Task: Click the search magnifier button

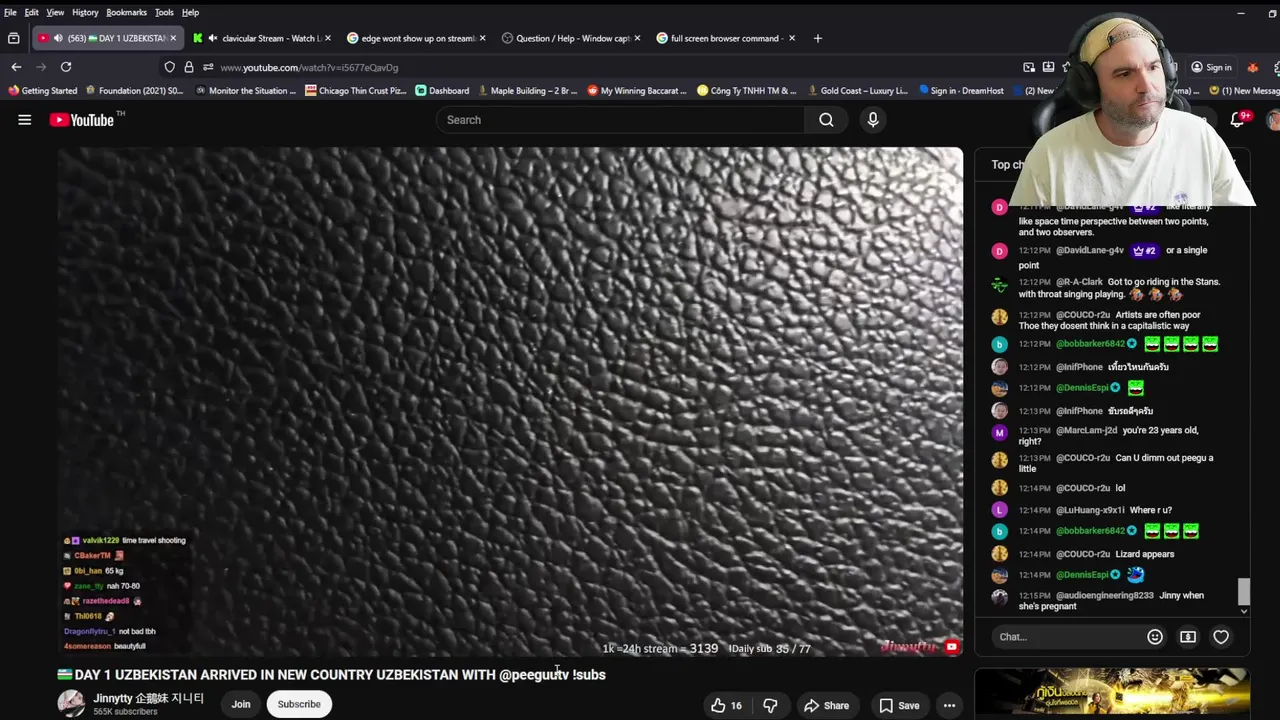Action: (826, 120)
